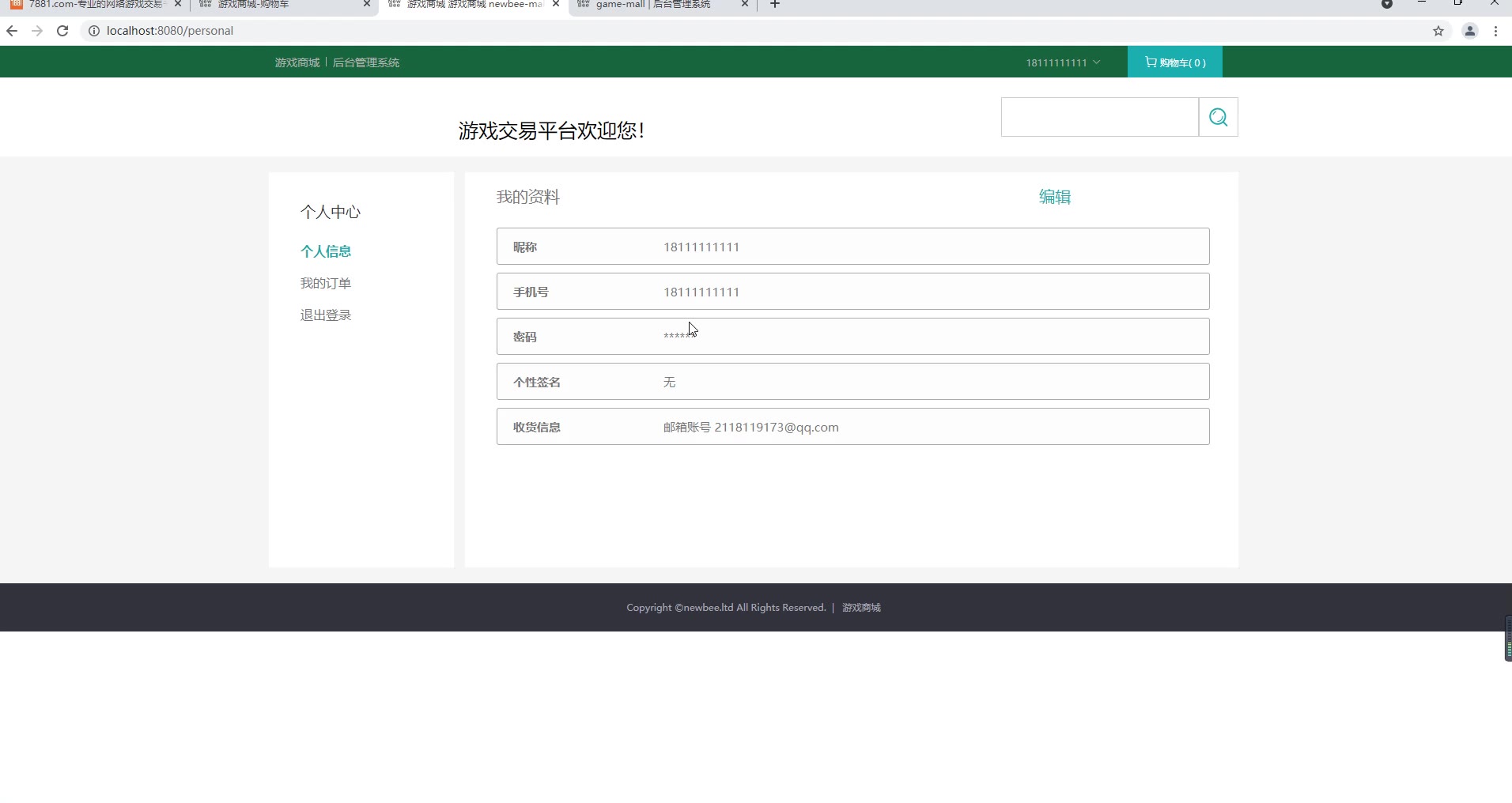Open the shopping cart 购物车
Screen dimensions: 1512x803
[1174, 62]
